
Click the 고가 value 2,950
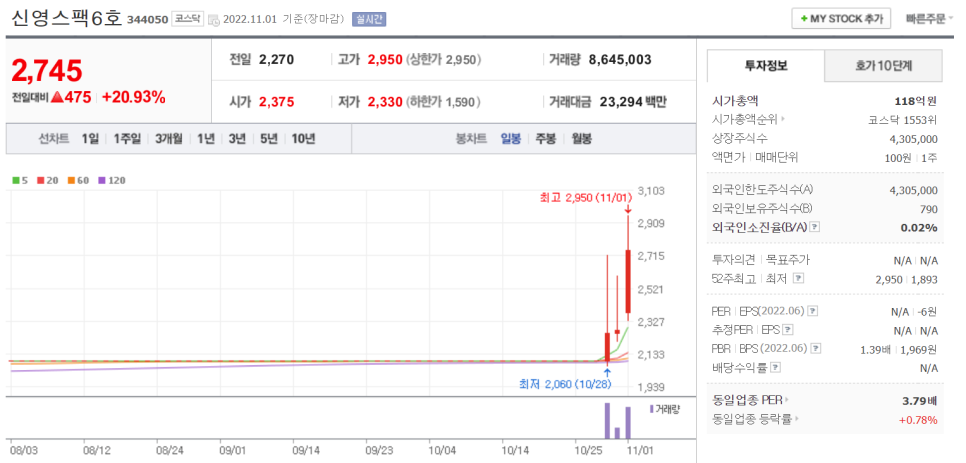click(x=385, y=60)
